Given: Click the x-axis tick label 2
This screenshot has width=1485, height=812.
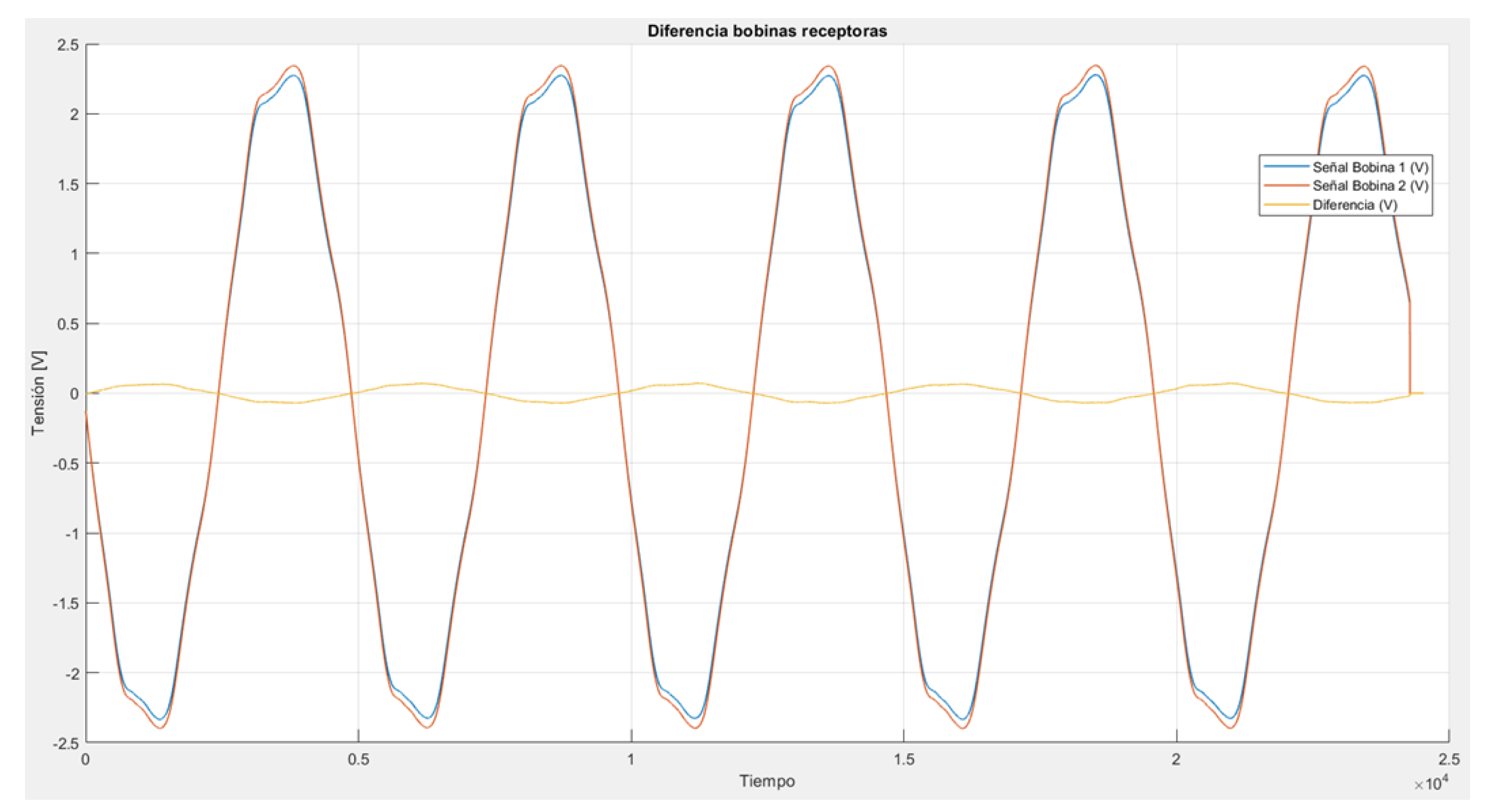Looking at the screenshot, I should 1176,759.
